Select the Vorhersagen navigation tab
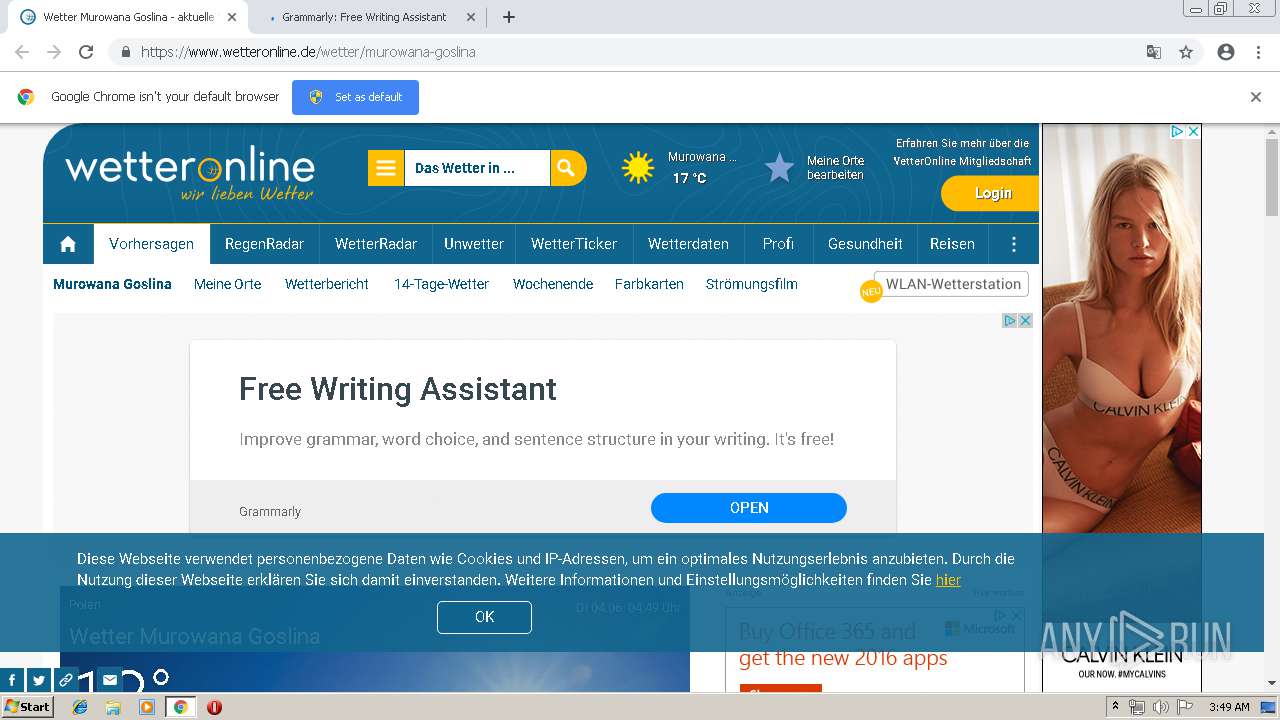 pos(152,244)
